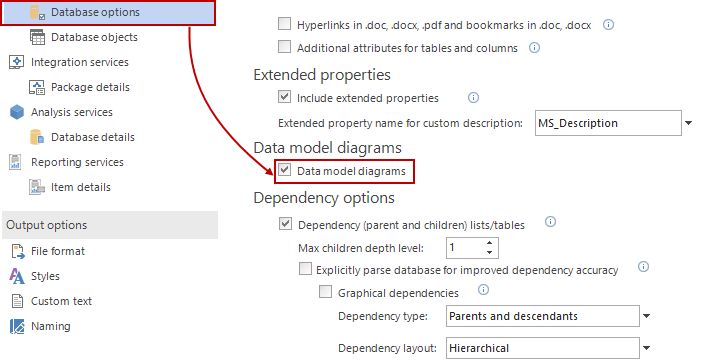Screen dimensions: 702x362
Task: Select Integration services in sidebar
Action: point(80,62)
